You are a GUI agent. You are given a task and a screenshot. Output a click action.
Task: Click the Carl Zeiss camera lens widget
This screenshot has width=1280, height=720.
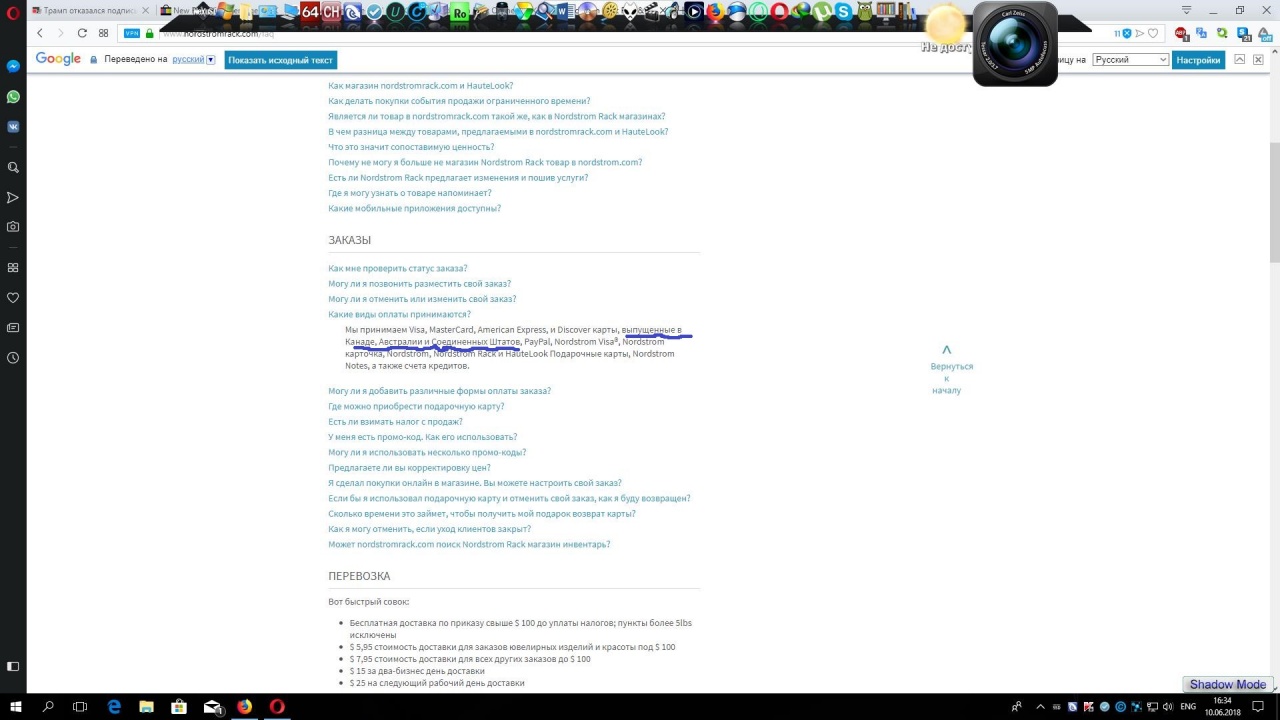[x=1015, y=44]
